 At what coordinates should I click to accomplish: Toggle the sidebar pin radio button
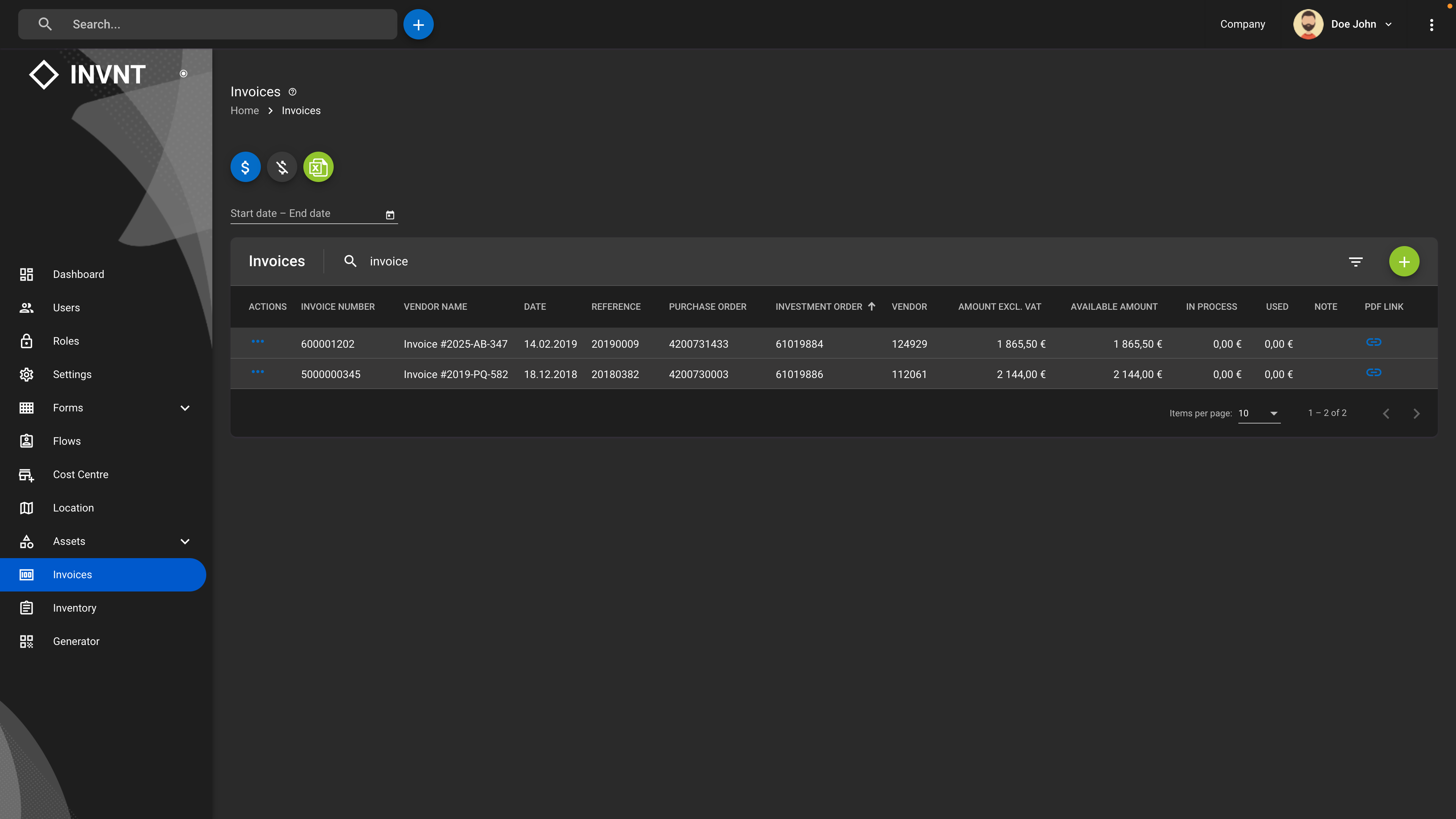tap(184, 74)
